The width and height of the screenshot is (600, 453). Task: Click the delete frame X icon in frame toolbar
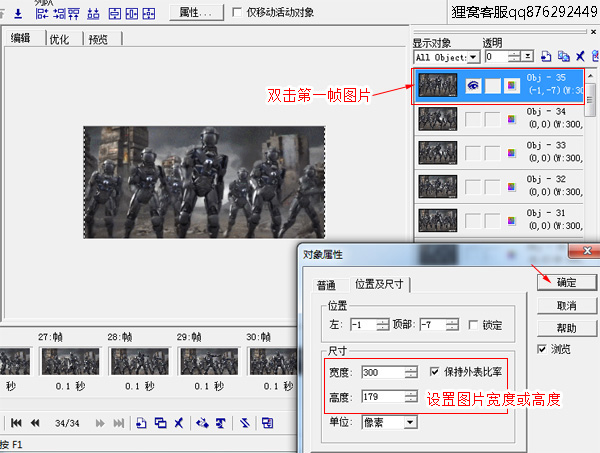point(178,423)
